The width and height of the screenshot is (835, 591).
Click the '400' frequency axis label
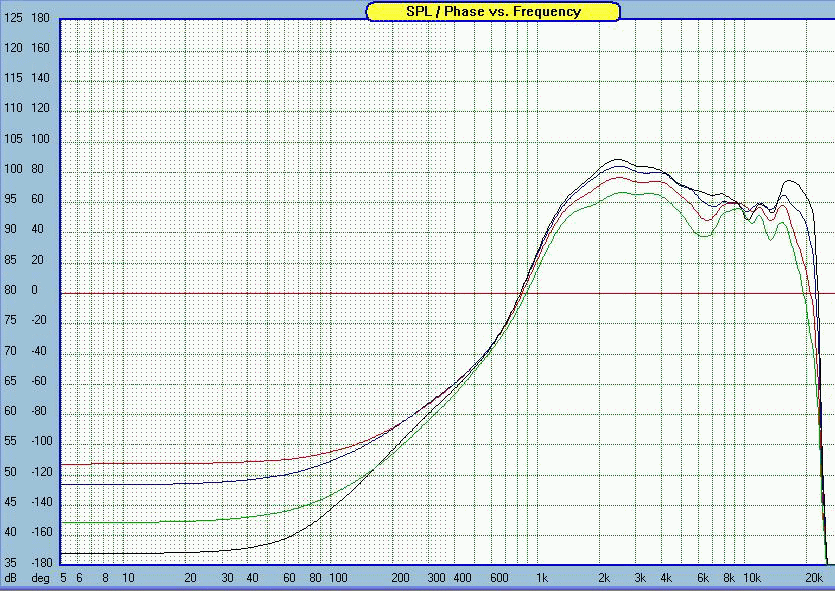(x=462, y=578)
